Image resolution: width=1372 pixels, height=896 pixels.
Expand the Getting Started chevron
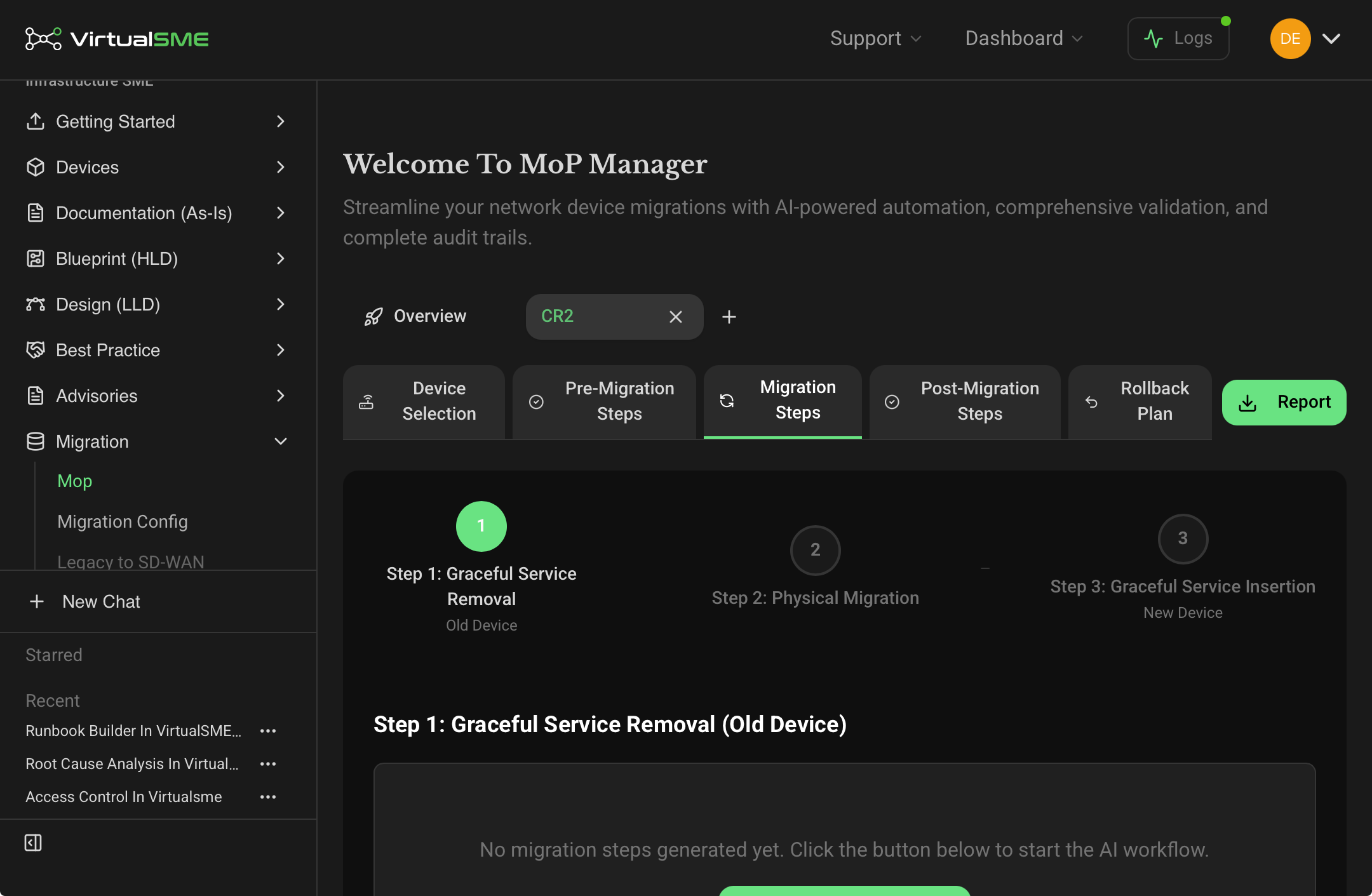[281, 121]
